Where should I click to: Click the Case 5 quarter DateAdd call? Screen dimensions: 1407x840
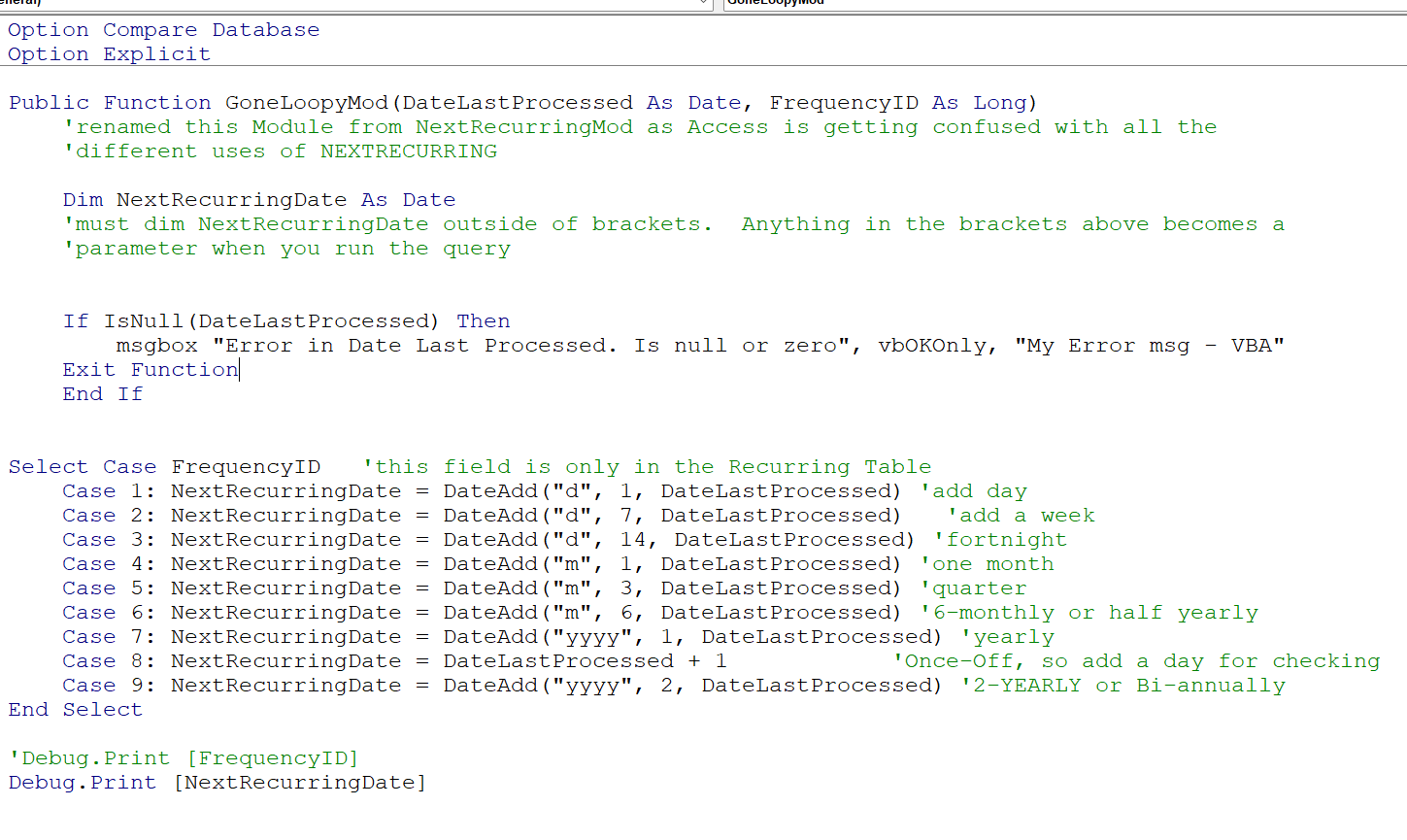click(x=672, y=588)
